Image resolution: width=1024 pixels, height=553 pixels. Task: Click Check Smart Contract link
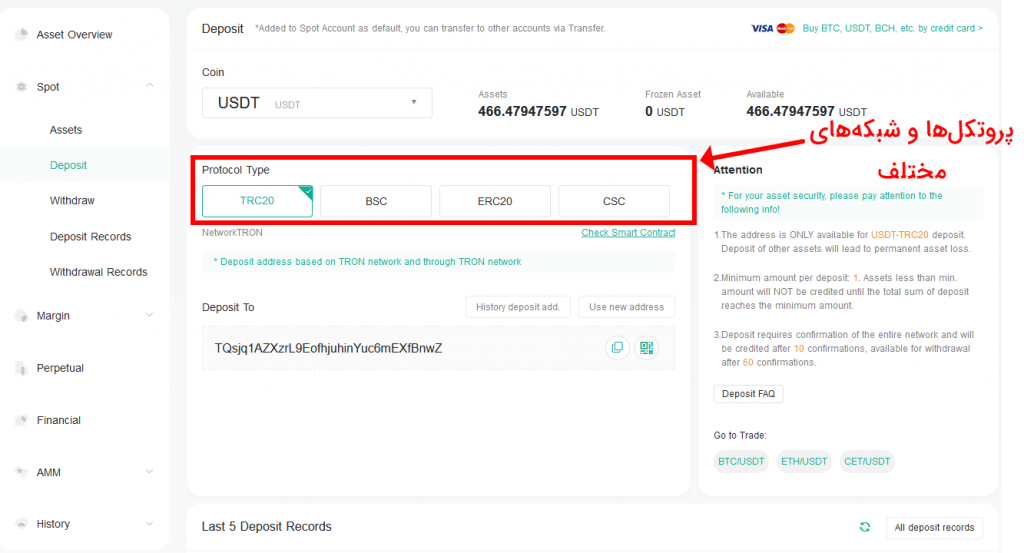tap(628, 232)
